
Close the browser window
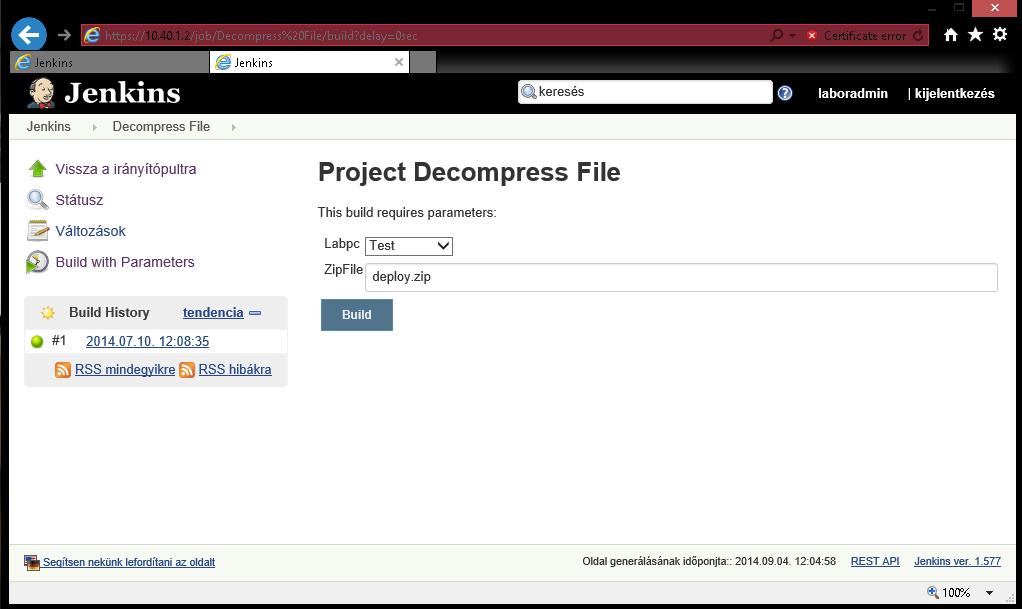coord(995,8)
